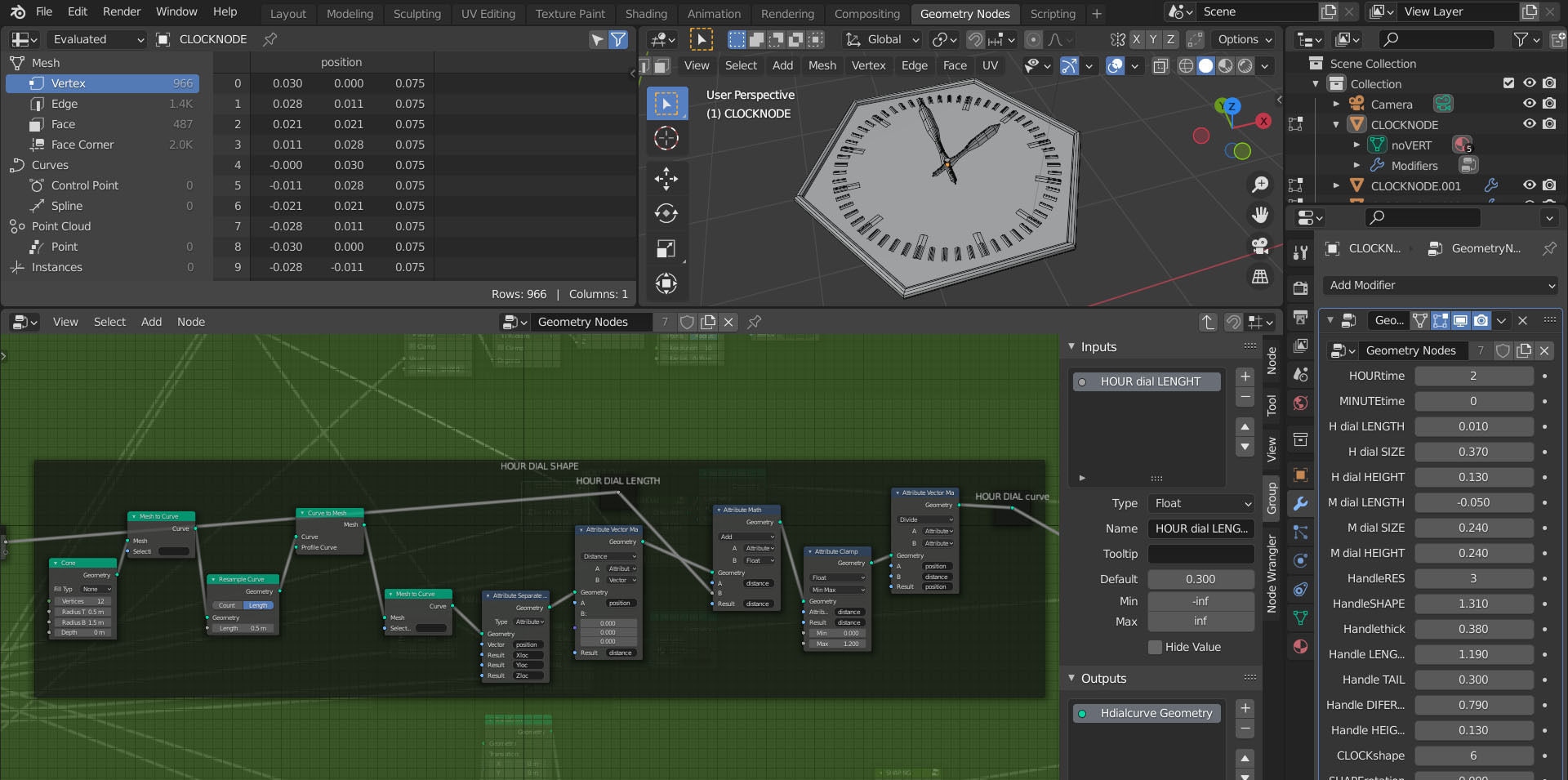
Task: Toggle fake user shield in node header
Action: [687, 322]
